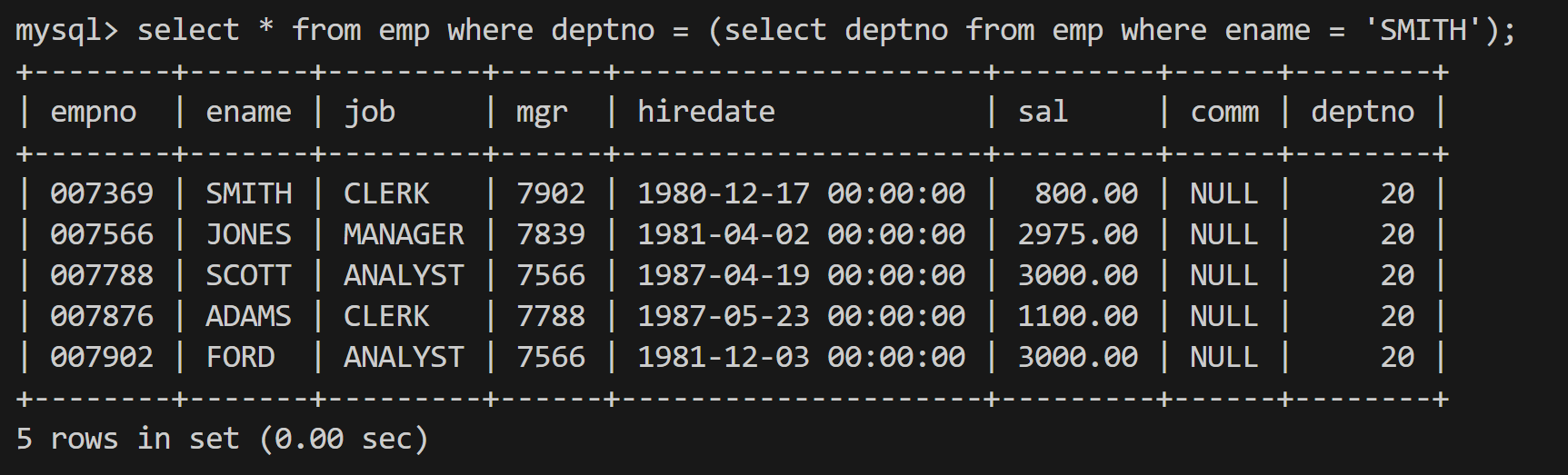Screen dimensions: 1568x475
Task: Click the MANAGER job cell
Action: coord(404,234)
